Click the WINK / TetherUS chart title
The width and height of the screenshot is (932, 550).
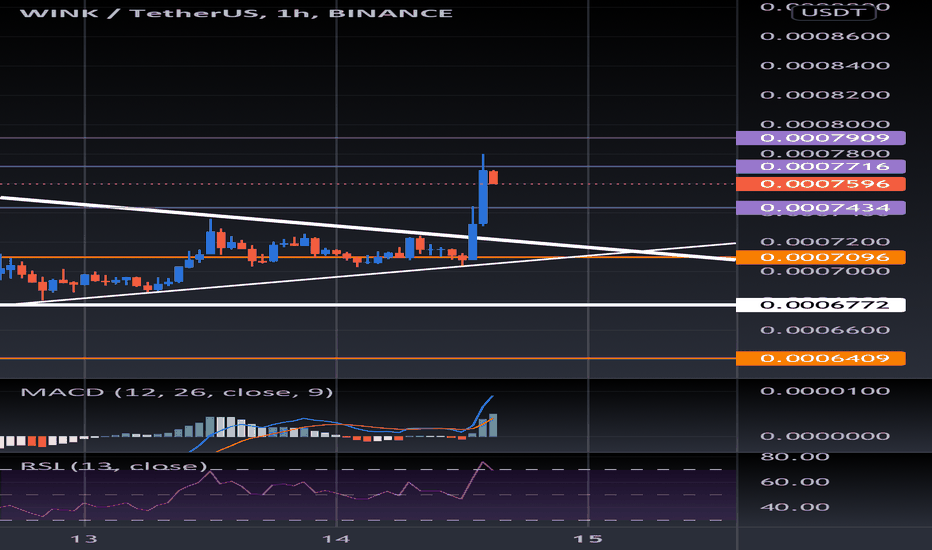(236, 13)
